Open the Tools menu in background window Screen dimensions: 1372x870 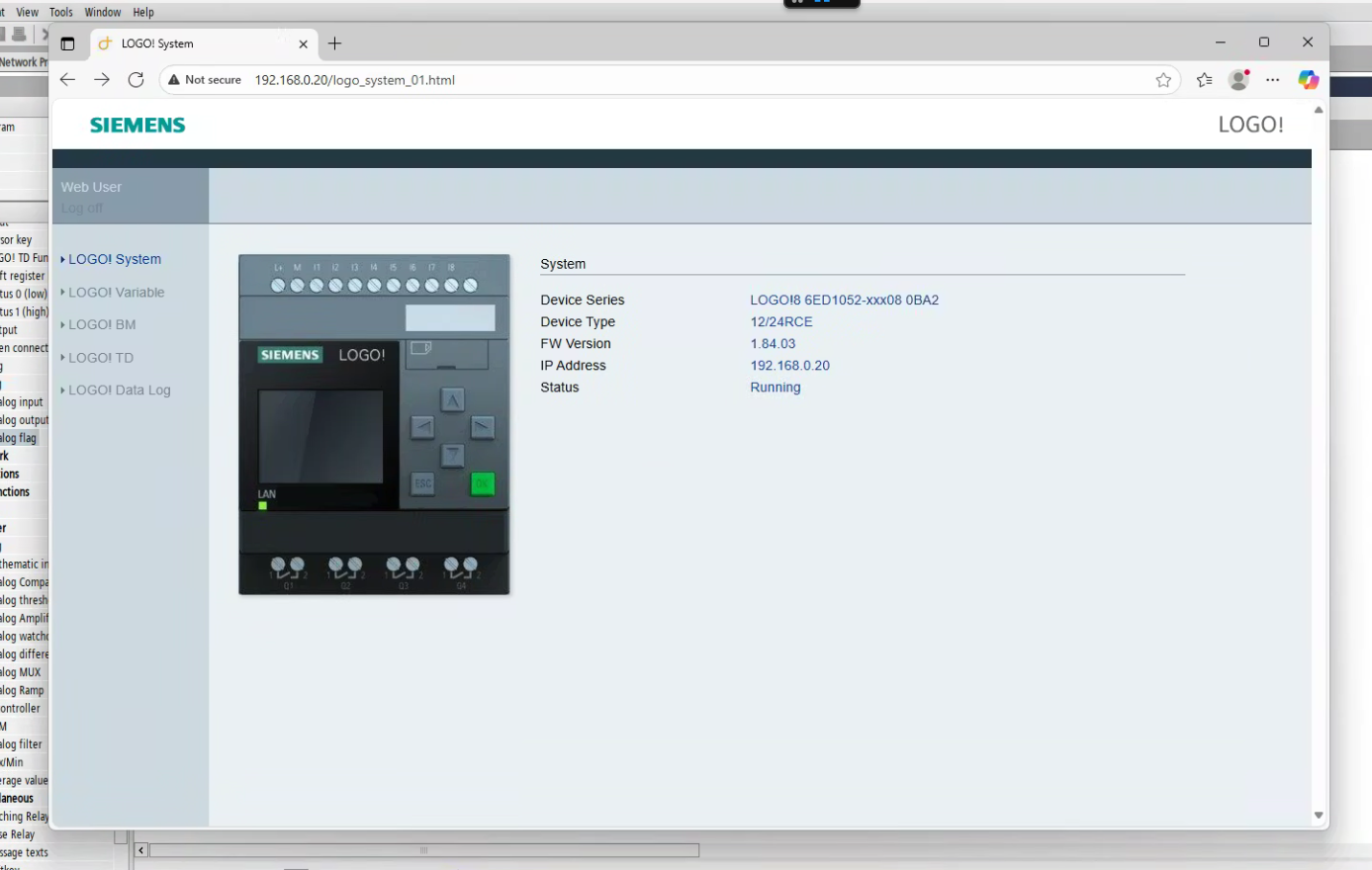(61, 12)
